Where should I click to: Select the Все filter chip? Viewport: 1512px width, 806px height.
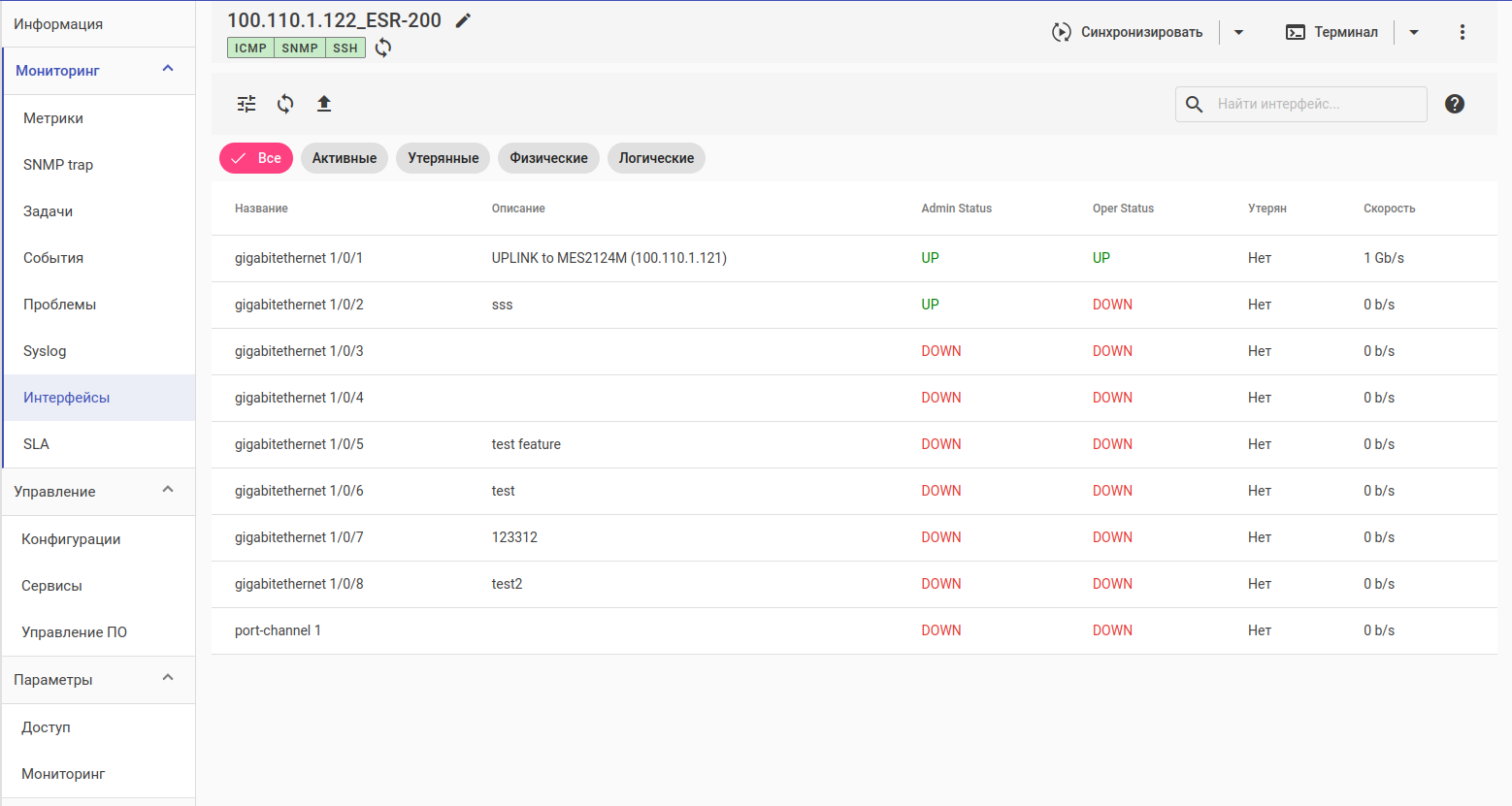(x=256, y=158)
